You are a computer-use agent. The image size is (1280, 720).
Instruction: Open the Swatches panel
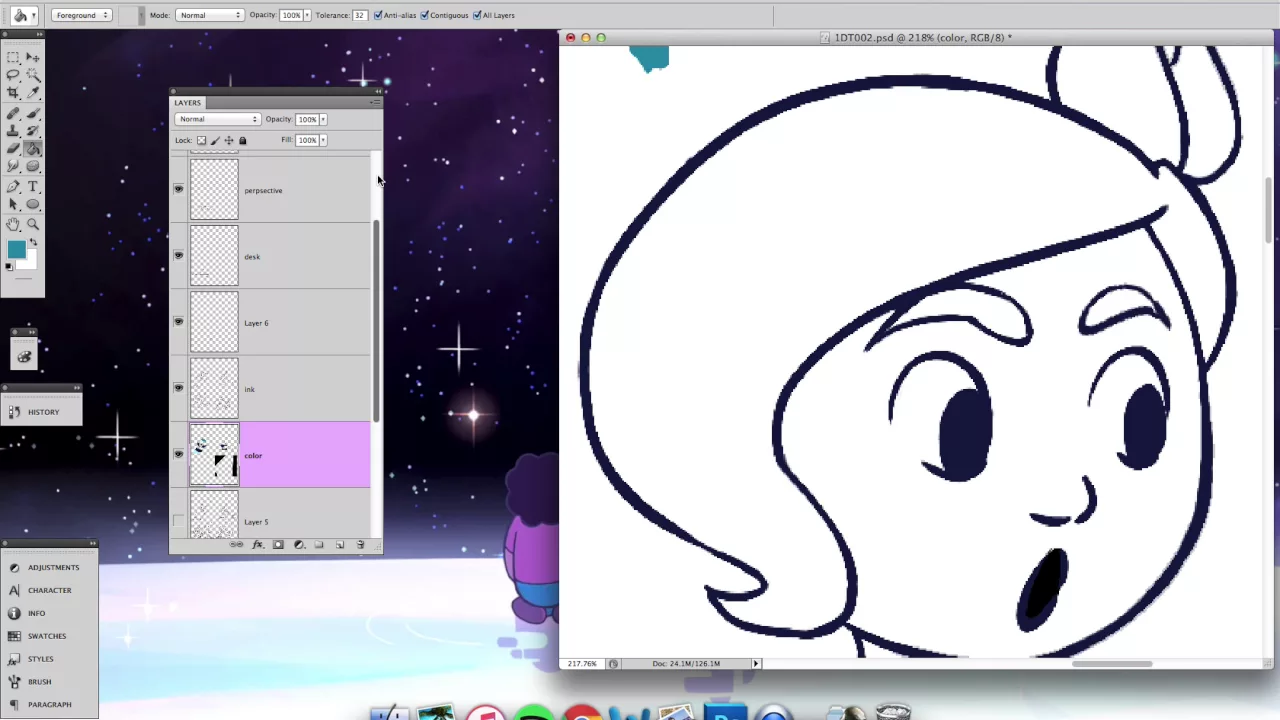pyautogui.click(x=49, y=636)
